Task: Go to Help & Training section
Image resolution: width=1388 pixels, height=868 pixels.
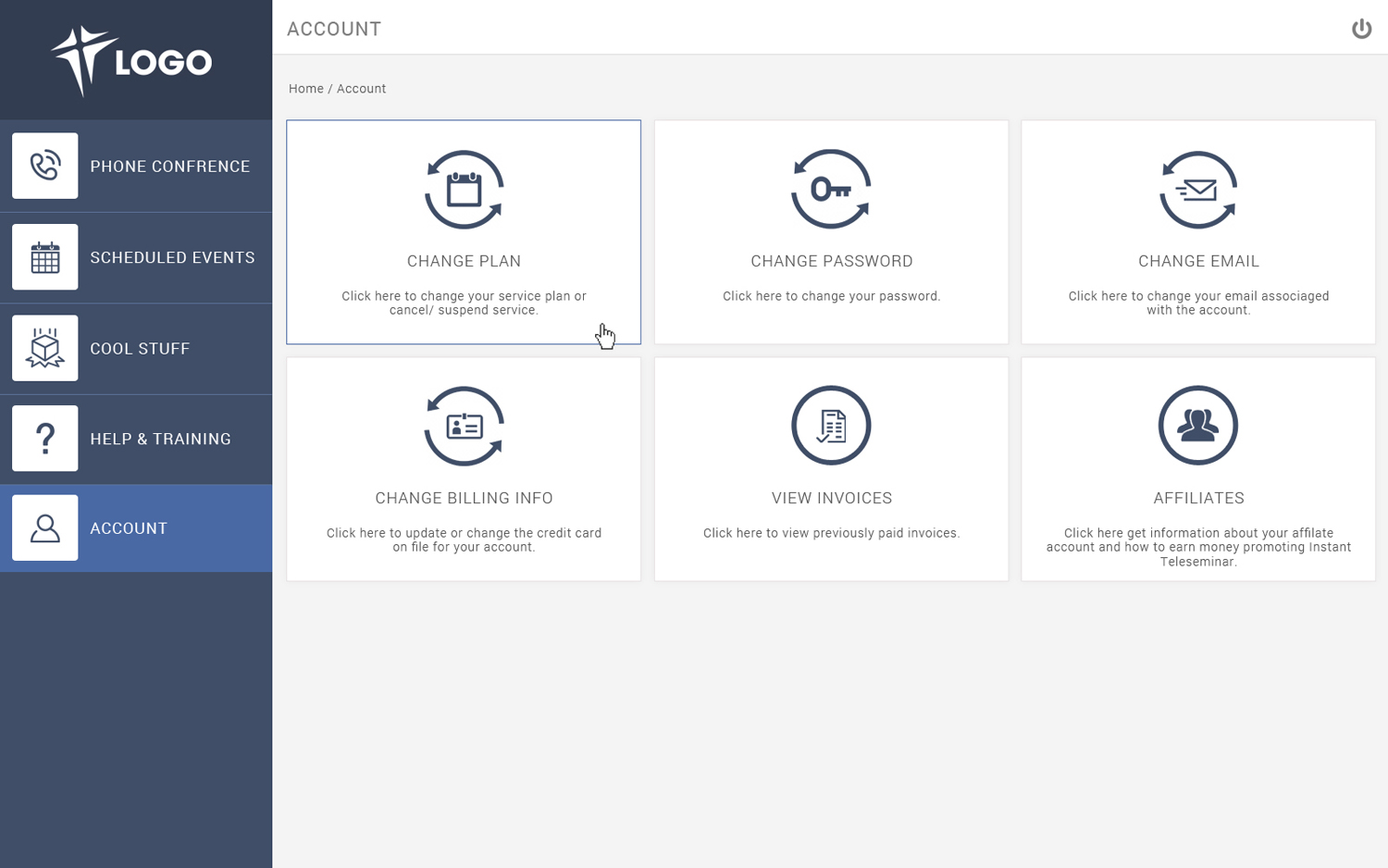Action: coord(160,440)
